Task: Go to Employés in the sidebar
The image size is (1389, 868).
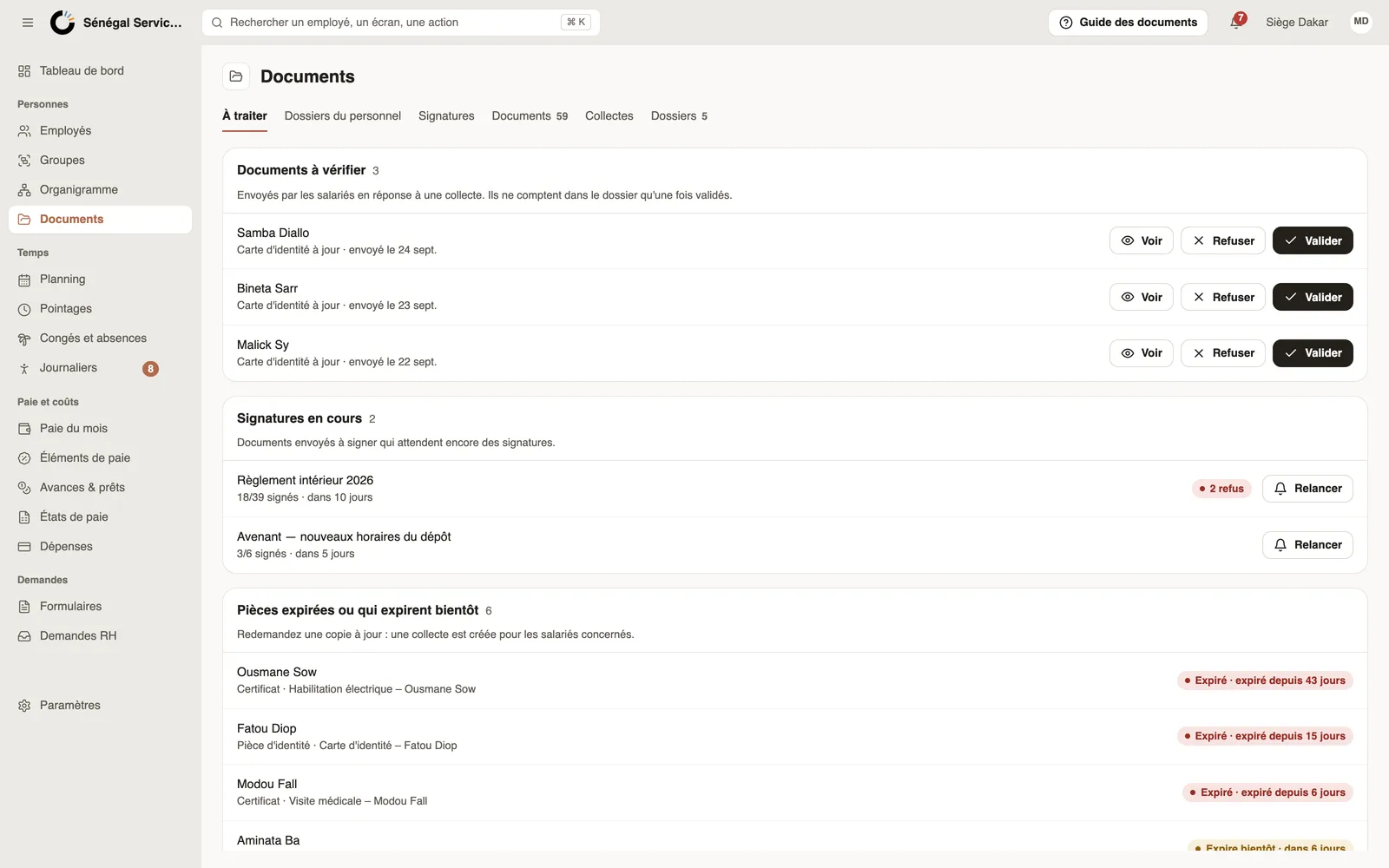Action: [x=100, y=131]
